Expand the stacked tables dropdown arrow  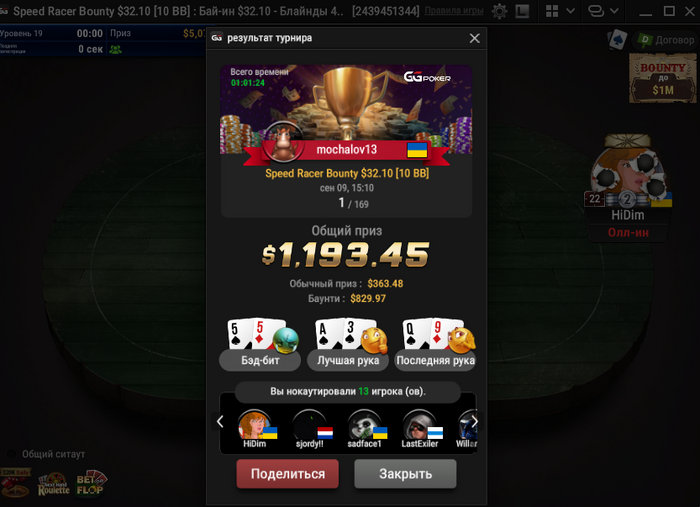pyautogui.click(x=614, y=11)
